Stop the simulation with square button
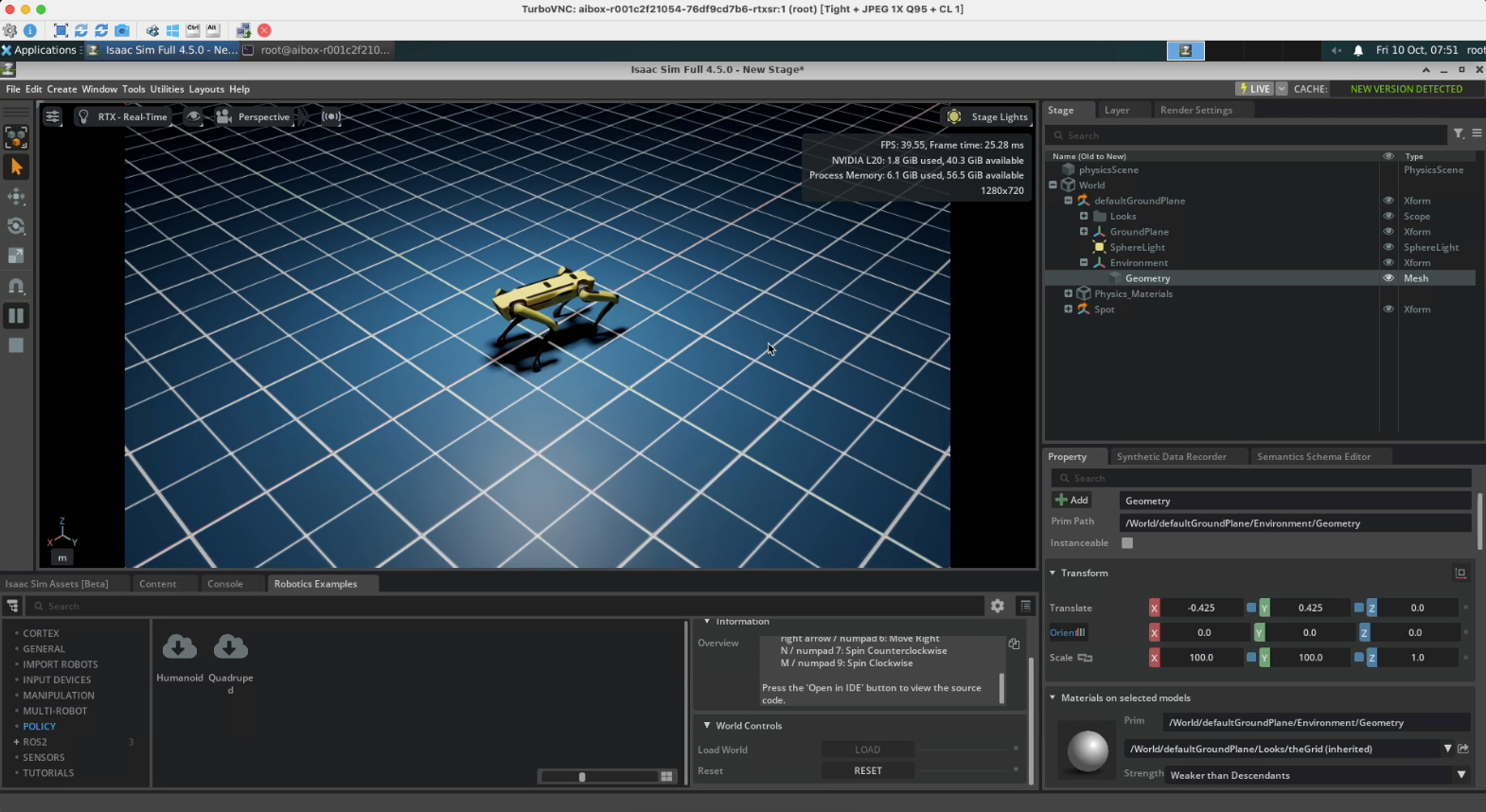The width and height of the screenshot is (1486, 812). (x=16, y=345)
